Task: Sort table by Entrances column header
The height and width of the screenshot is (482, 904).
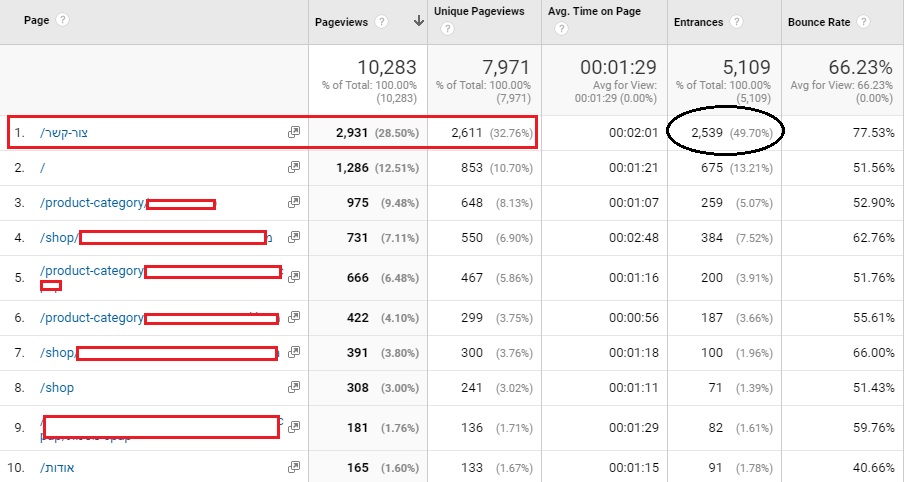Action: [698, 21]
